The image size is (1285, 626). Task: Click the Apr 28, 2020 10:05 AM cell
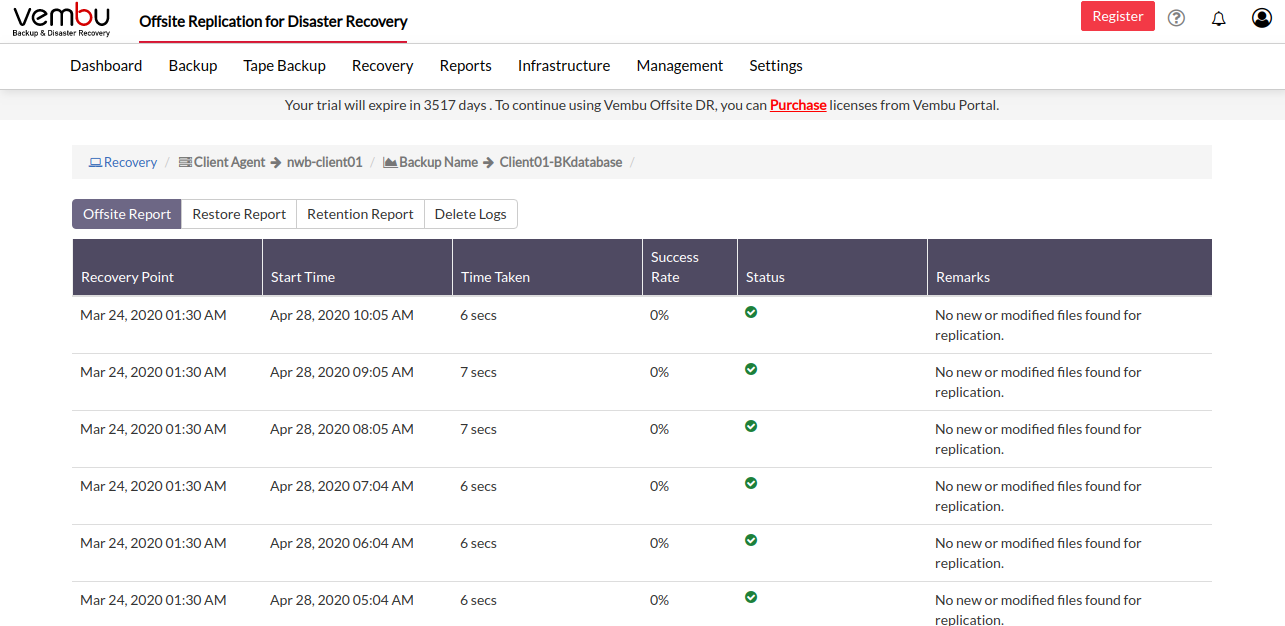click(342, 315)
